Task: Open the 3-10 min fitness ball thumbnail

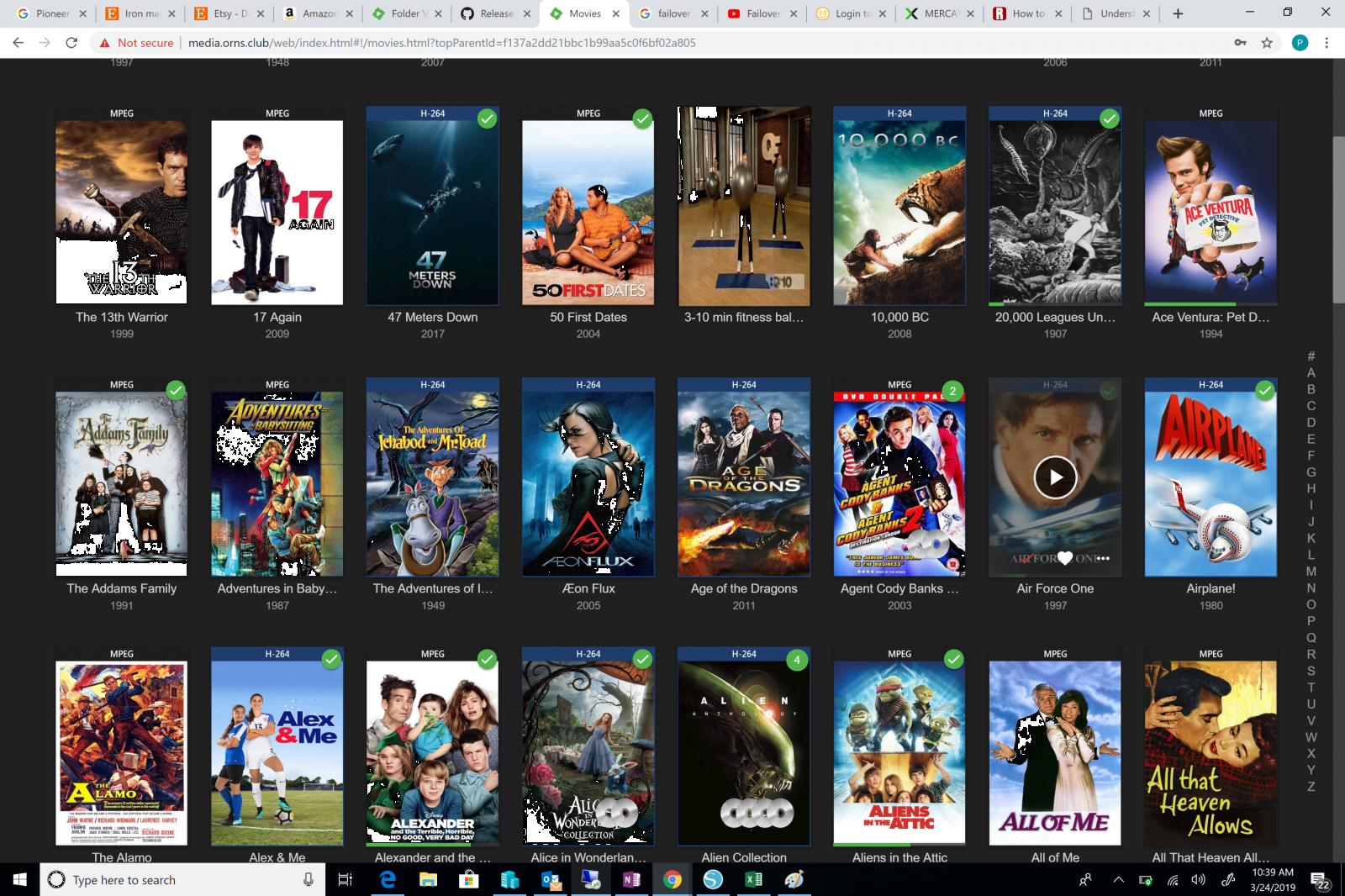Action: 744,206
